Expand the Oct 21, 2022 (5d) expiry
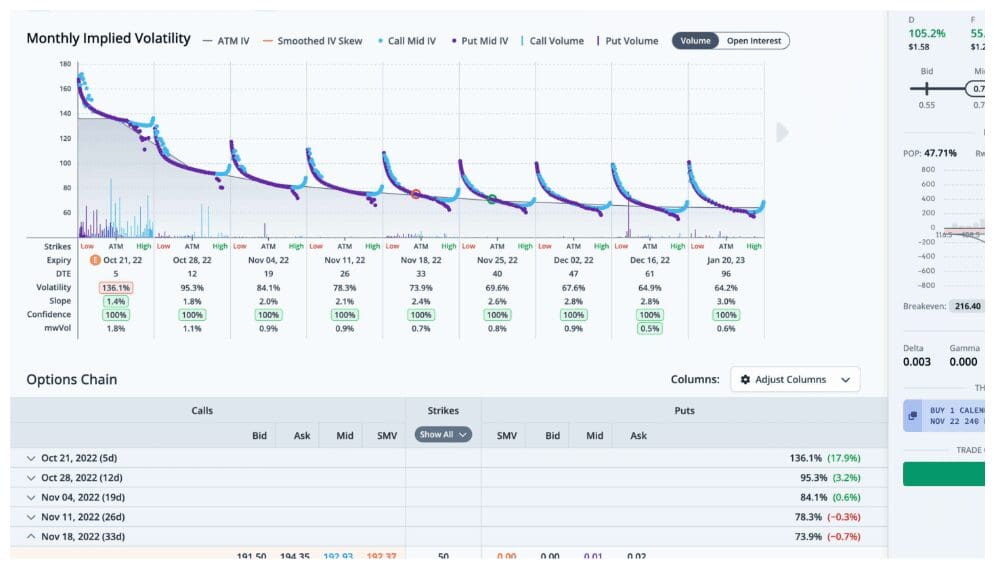 [x=30, y=458]
